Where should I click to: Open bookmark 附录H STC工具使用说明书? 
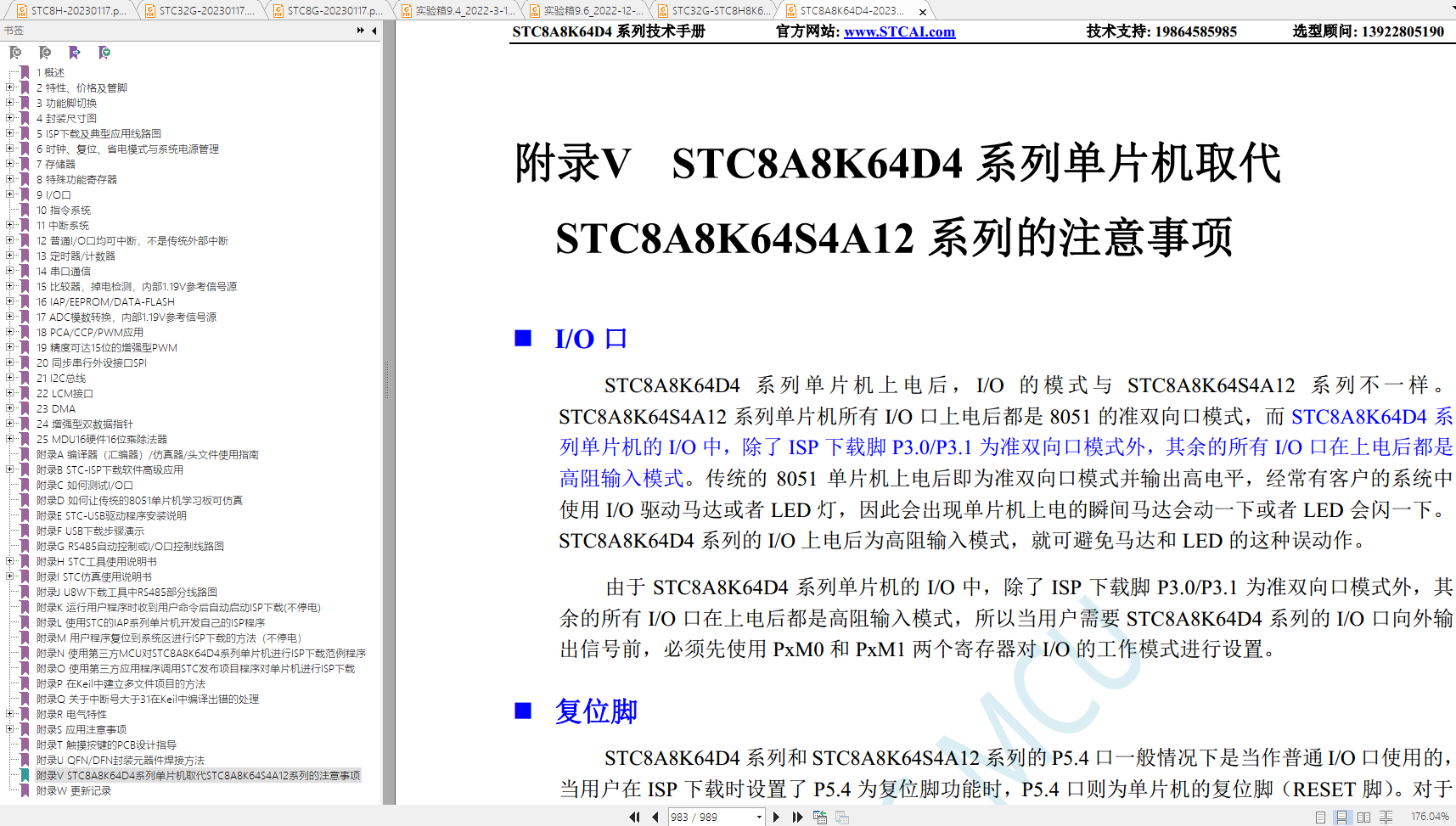tap(96, 561)
